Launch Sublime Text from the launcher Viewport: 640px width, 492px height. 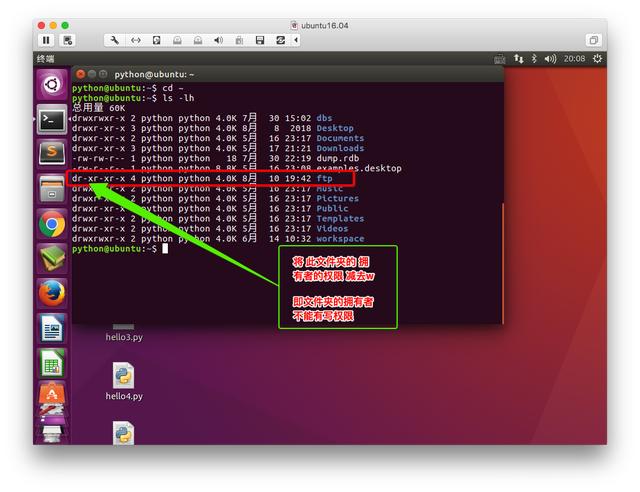point(52,154)
